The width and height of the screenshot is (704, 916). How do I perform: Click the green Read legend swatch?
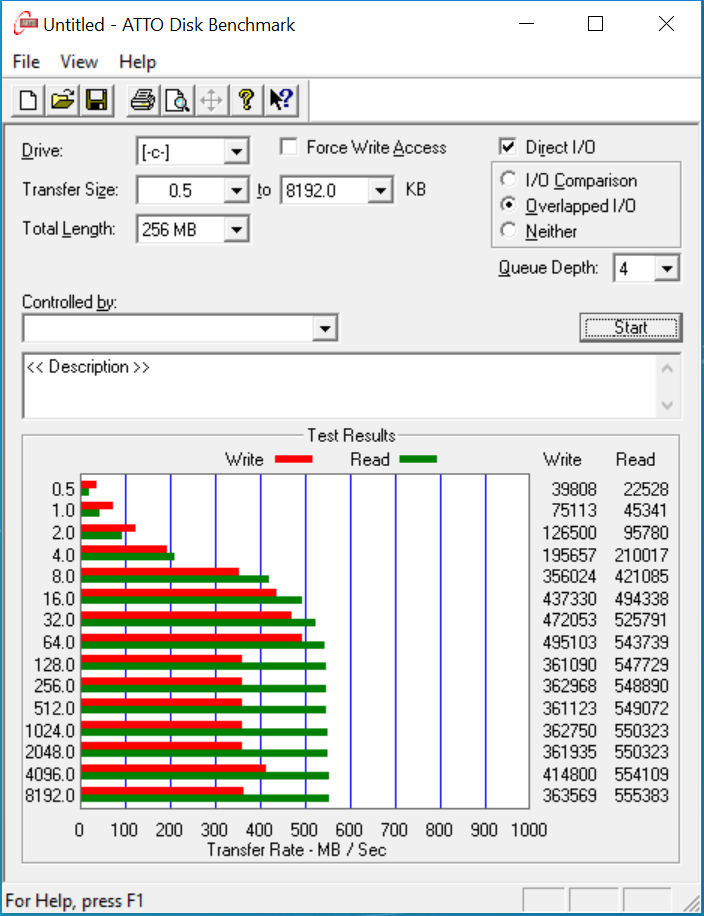[418, 459]
